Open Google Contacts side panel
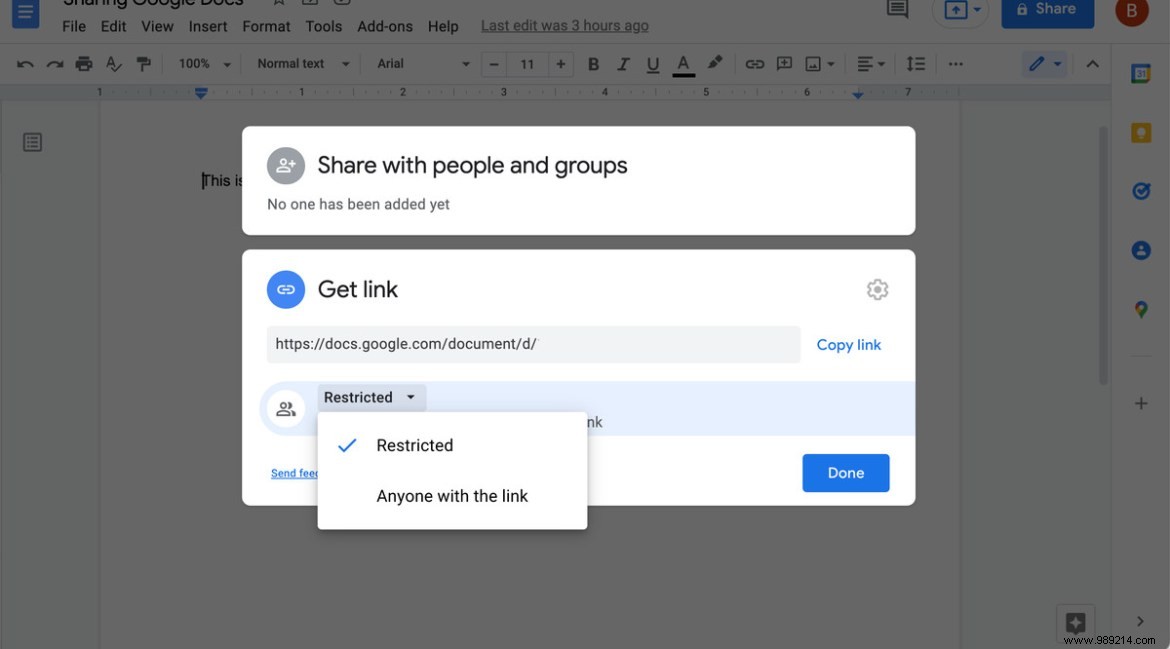Image resolution: width=1170 pixels, height=649 pixels. tap(1141, 250)
